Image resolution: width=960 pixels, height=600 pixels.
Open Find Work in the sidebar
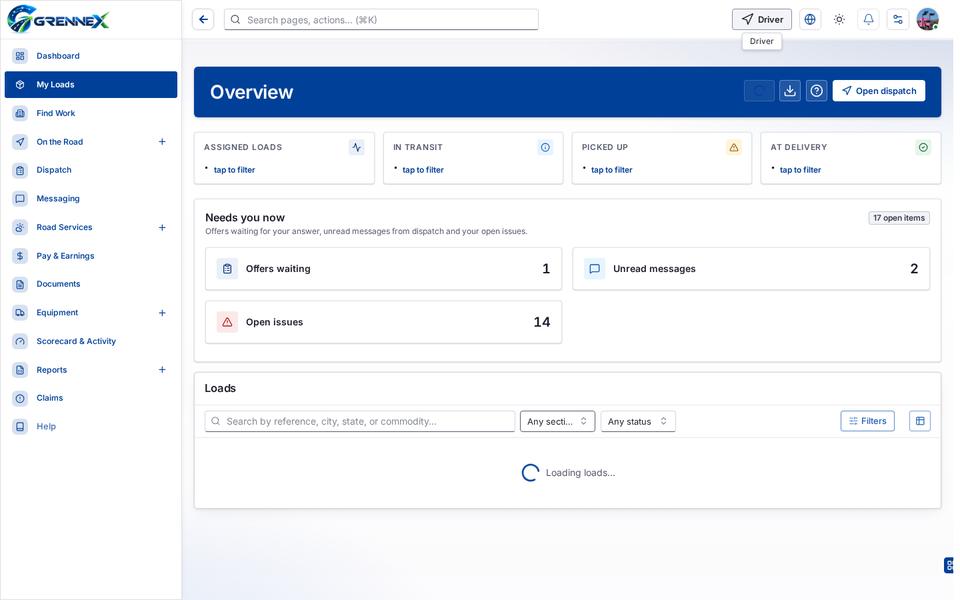pyautogui.click(x=91, y=113)
